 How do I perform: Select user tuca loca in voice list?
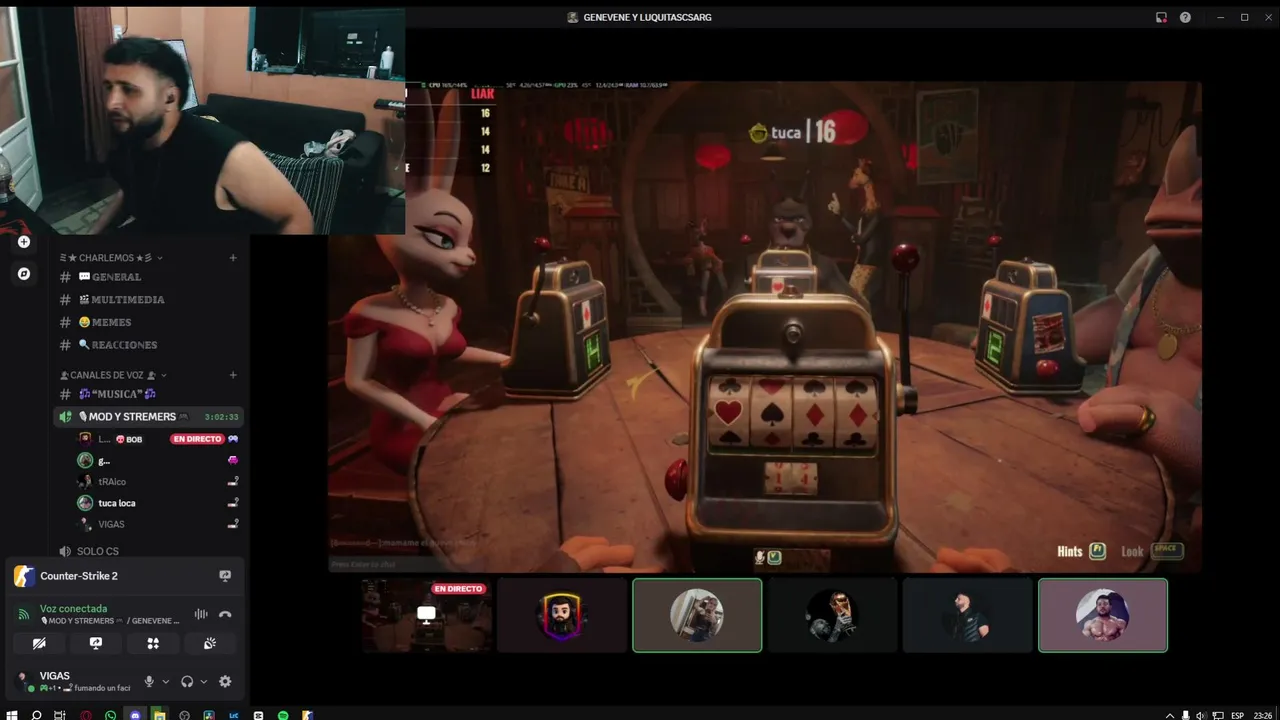pos(158,503)
